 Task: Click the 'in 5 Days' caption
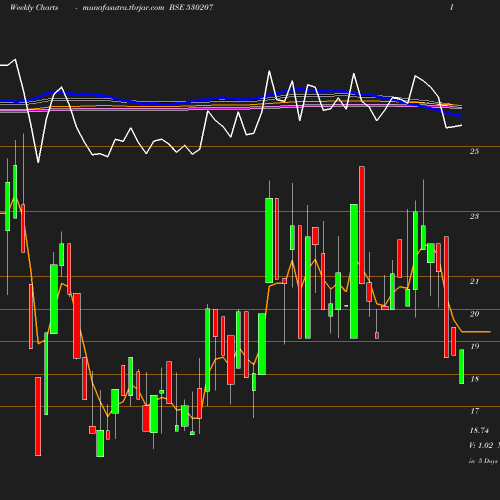[x=483, y=461]
